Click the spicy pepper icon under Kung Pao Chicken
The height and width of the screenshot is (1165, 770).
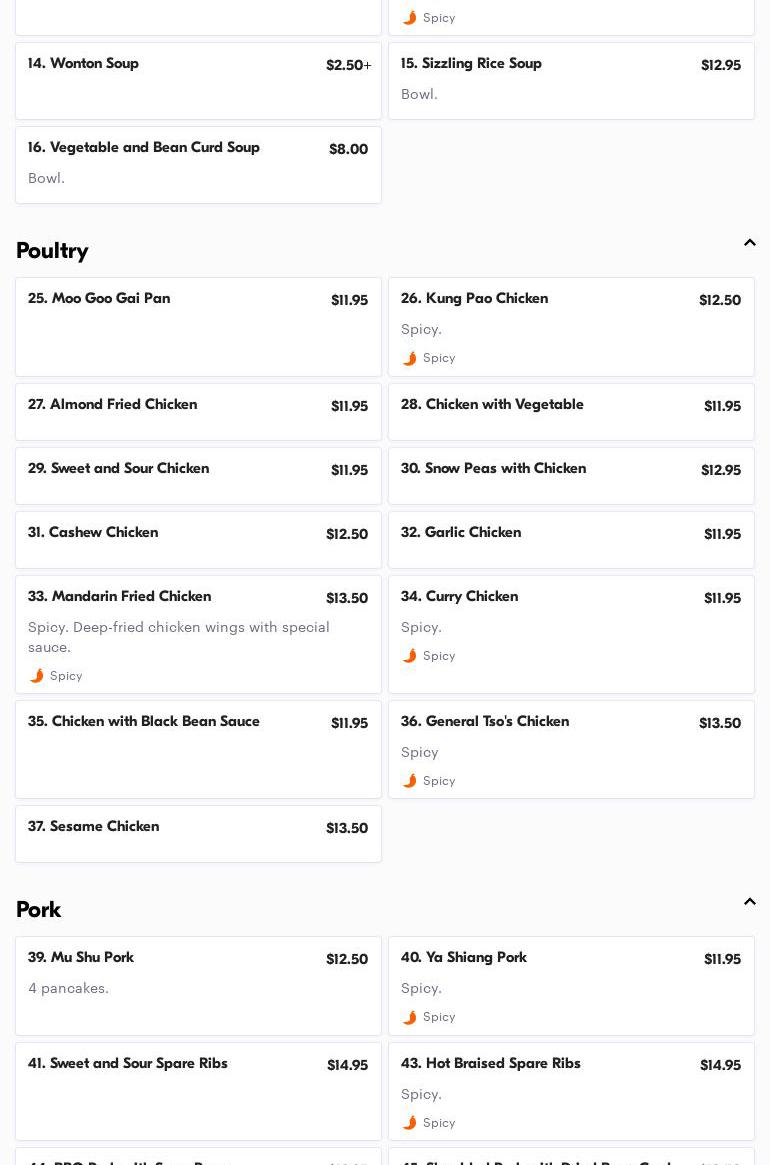409,358
